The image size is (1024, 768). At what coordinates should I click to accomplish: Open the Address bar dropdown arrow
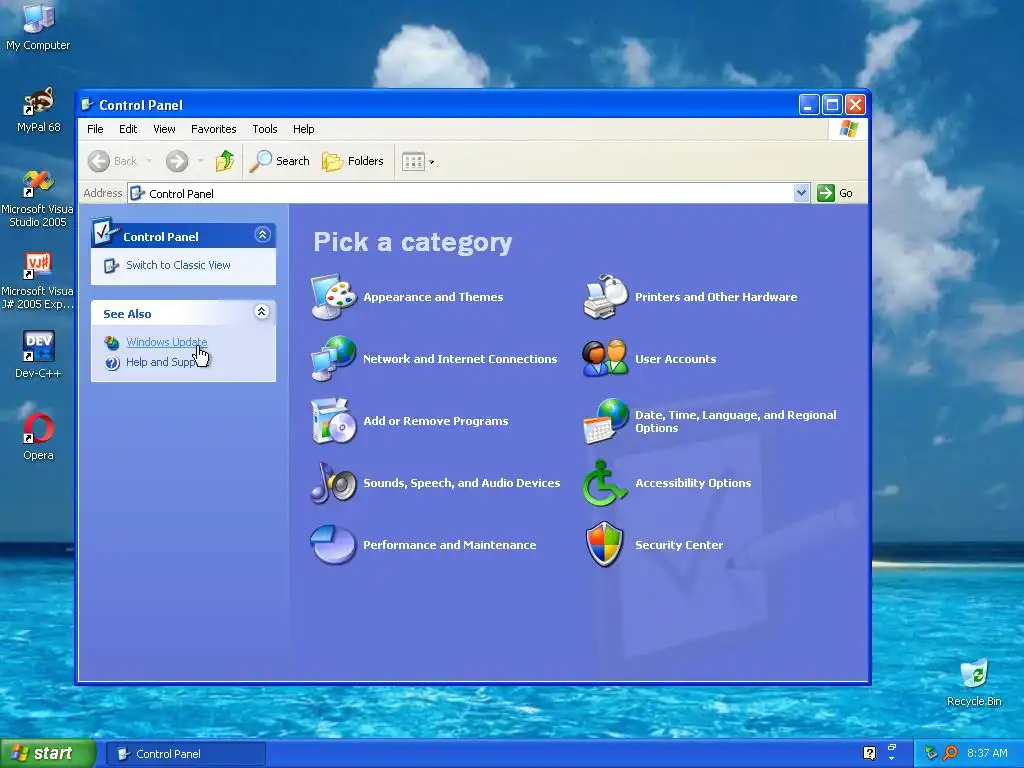pyautogui.click(x=801, y=193)
